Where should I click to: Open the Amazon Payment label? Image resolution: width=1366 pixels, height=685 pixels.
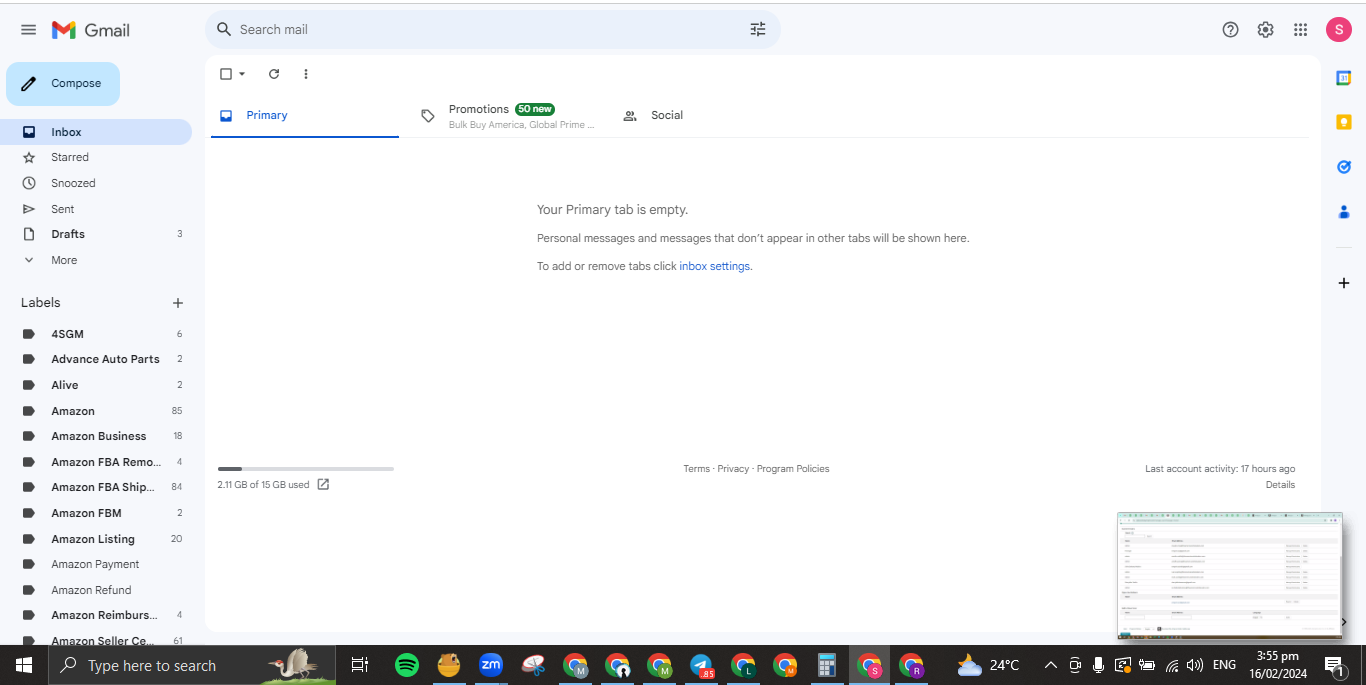coord(96,564)
